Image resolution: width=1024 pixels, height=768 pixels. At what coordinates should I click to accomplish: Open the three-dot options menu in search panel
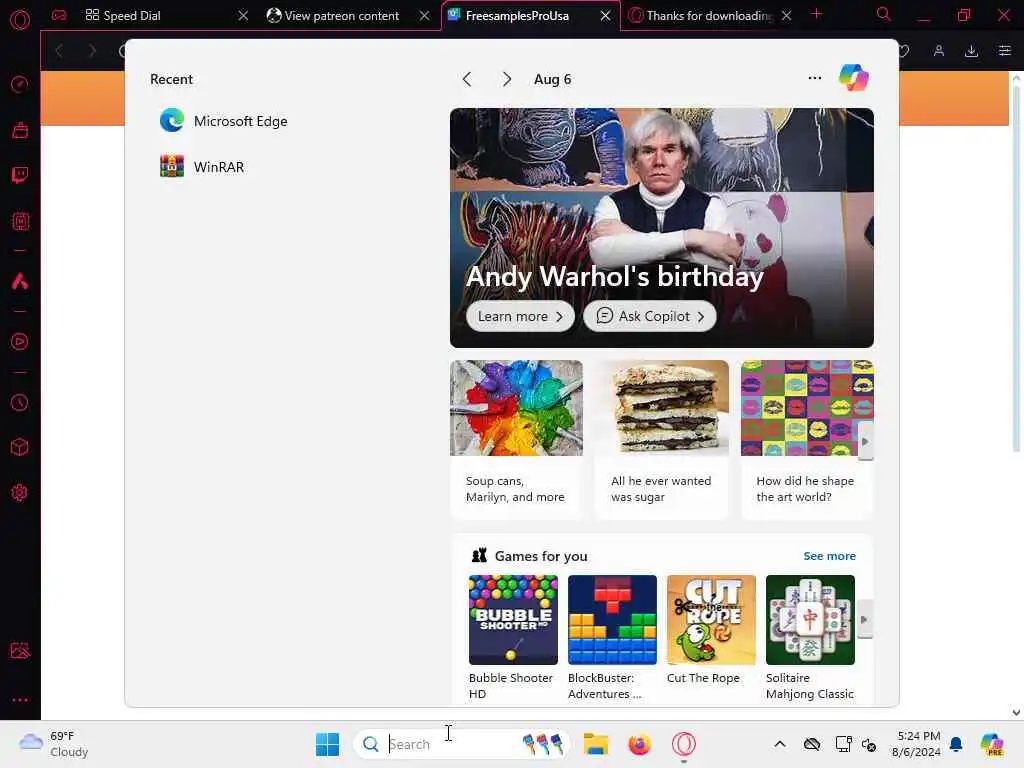814,78
